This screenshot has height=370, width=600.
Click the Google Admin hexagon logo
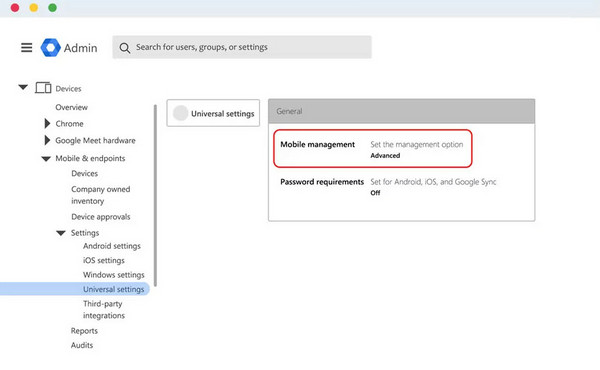click(51, 48)
